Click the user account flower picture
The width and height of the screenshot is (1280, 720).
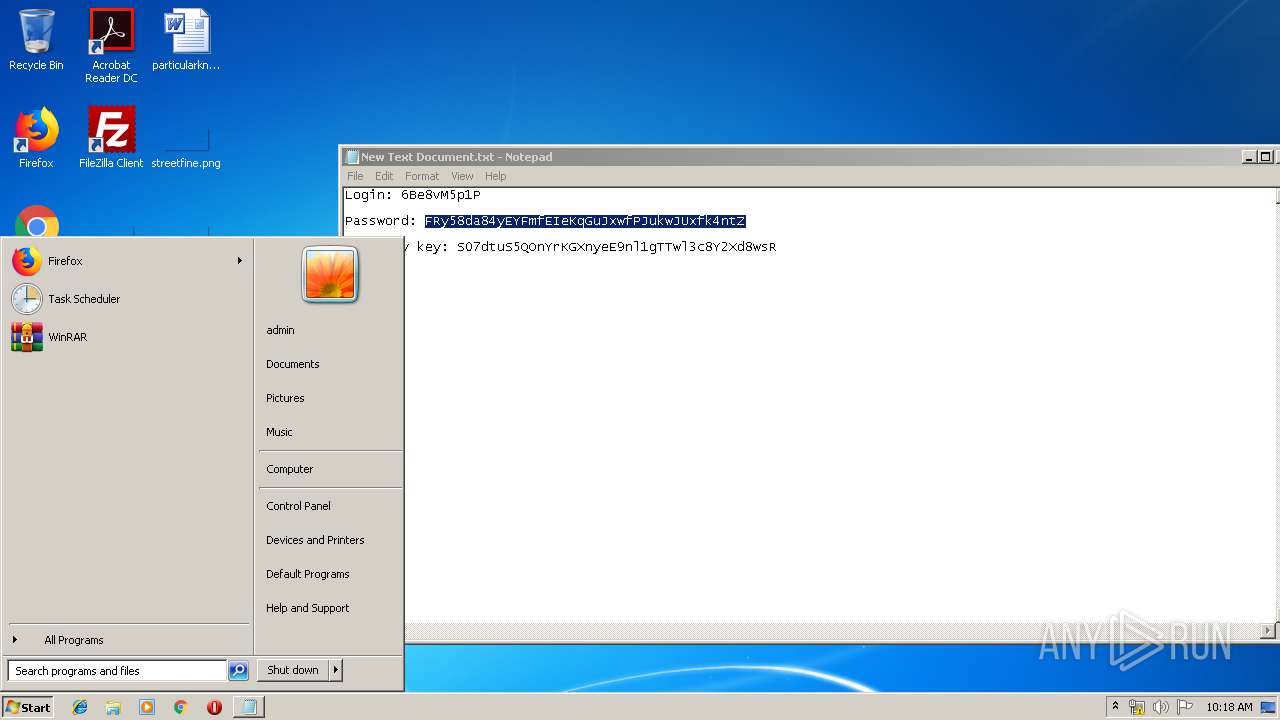pos(330,274)
